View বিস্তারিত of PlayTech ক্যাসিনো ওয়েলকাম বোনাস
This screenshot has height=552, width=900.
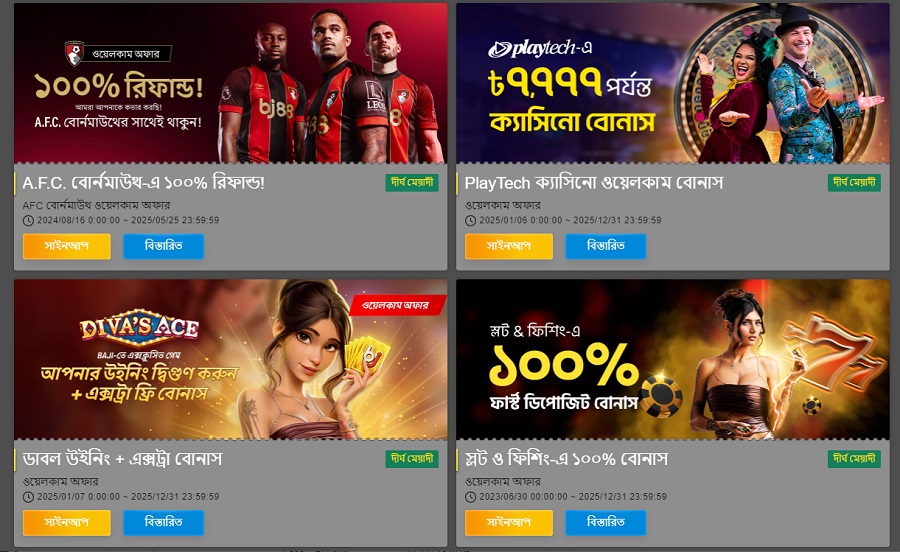coord(606,246)
